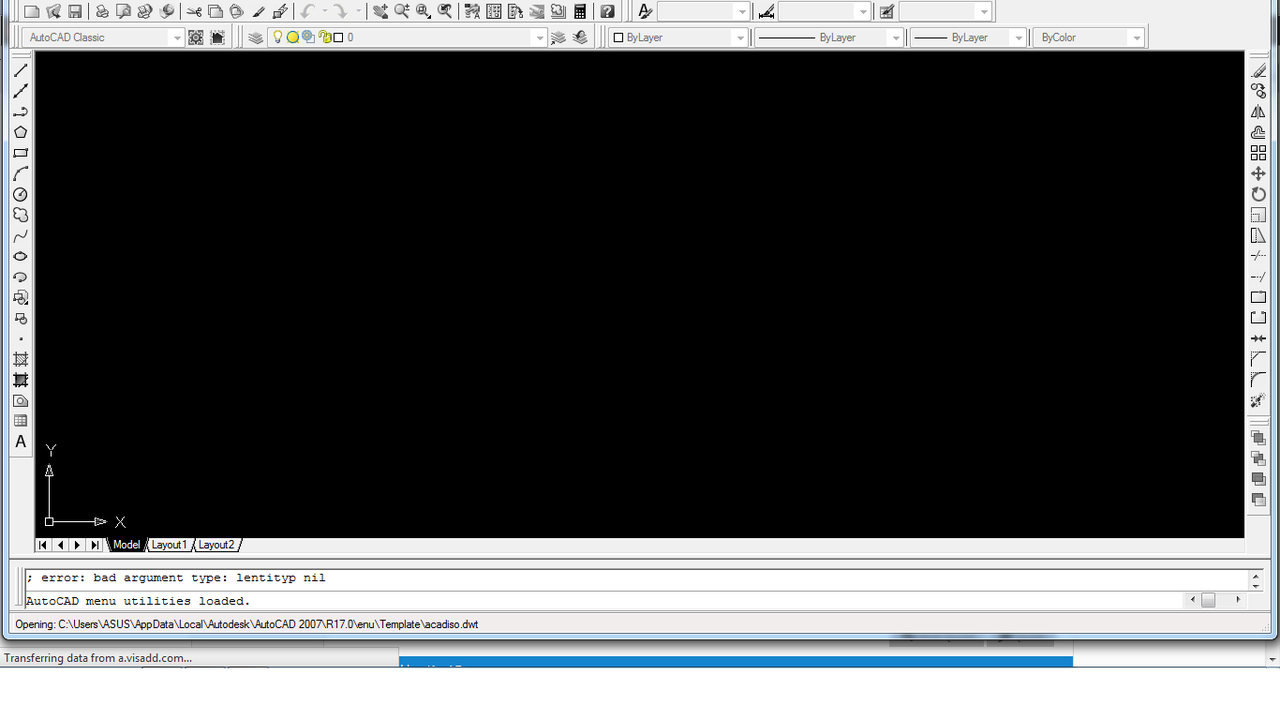Go to previous layout tab arrow
This screenshot has width=1280, height=720.
click(x=60, y=545)
